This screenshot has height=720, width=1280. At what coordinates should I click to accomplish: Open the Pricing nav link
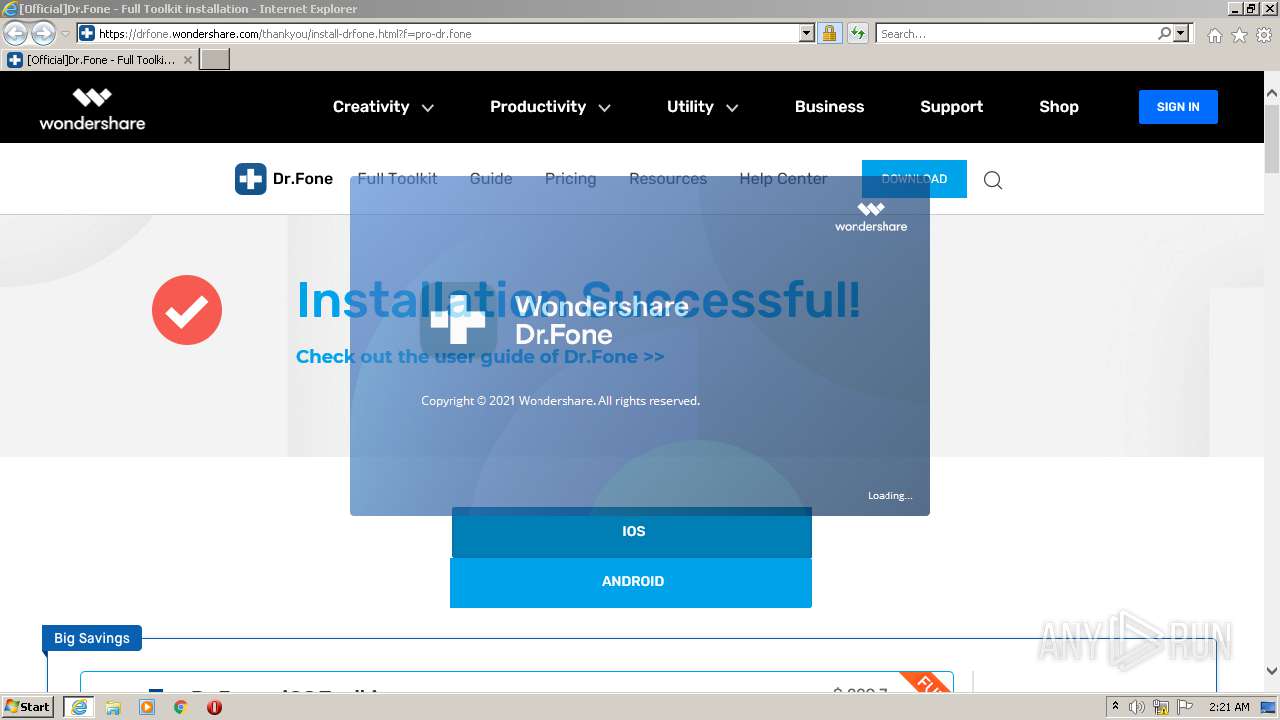tap(570, 179)
